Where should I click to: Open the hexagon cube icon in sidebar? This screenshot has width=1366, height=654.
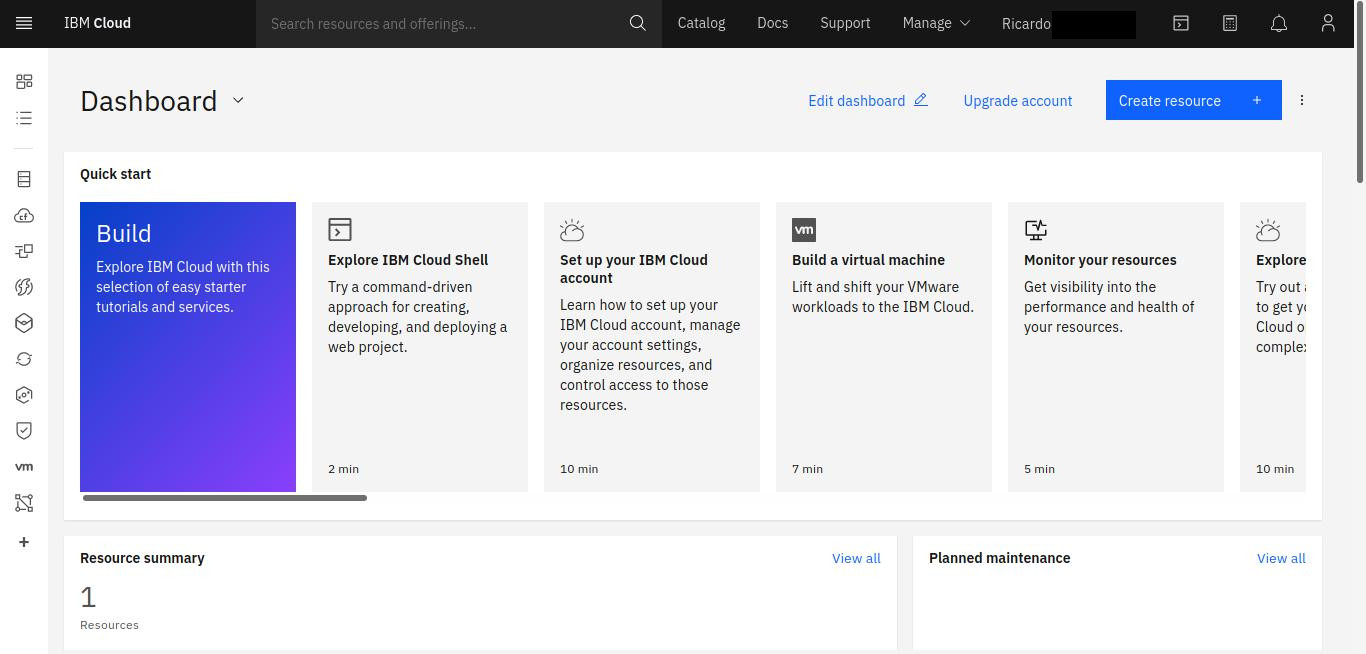[24, 323]
